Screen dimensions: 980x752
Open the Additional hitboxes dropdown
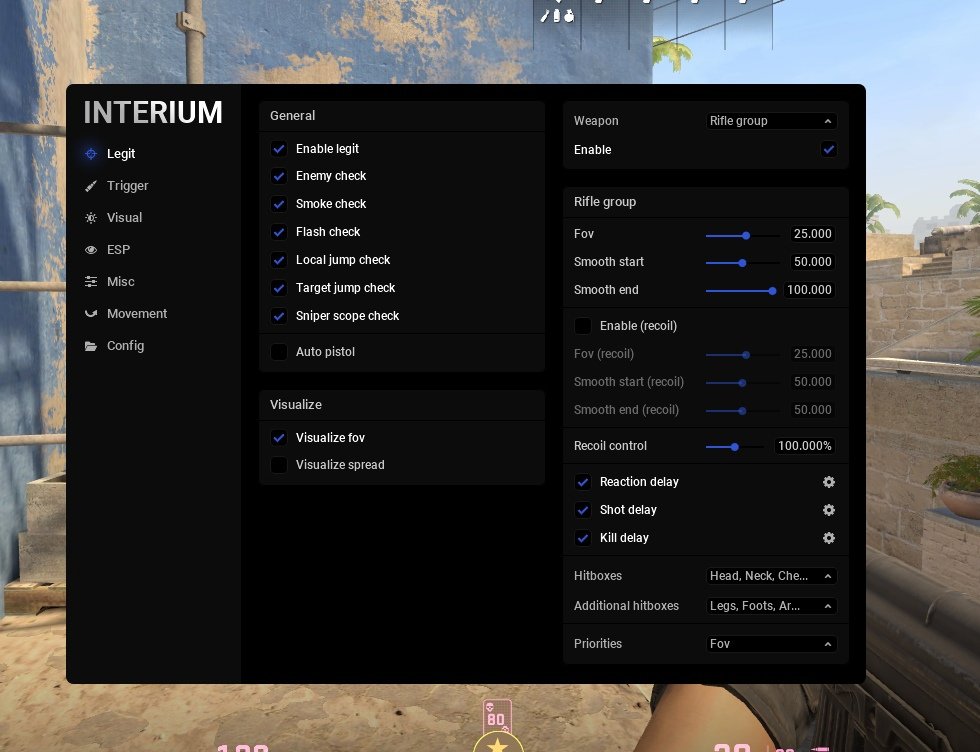771,606
